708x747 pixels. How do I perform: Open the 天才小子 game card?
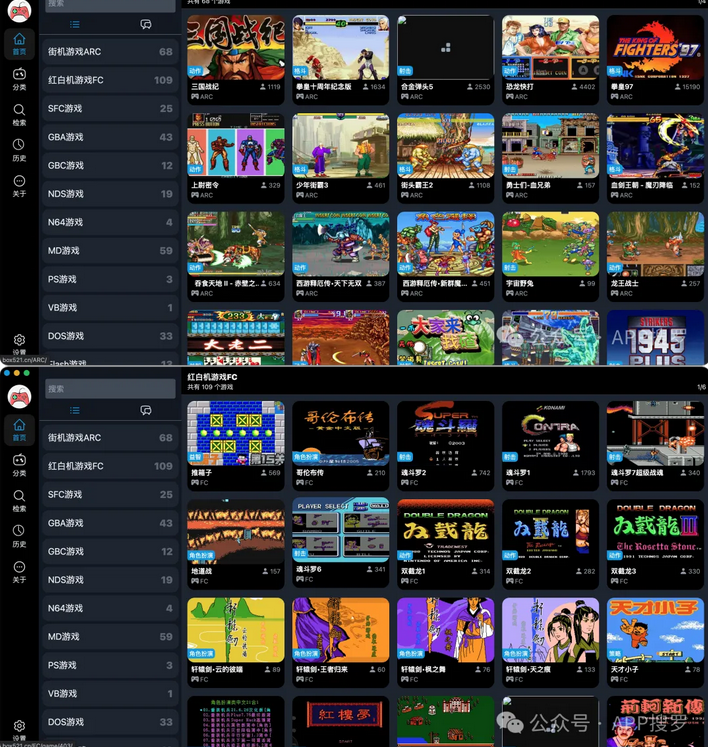(655, 642)
